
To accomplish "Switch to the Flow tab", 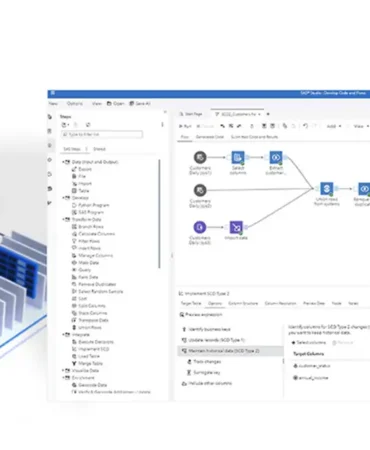I will coord(185,137).
